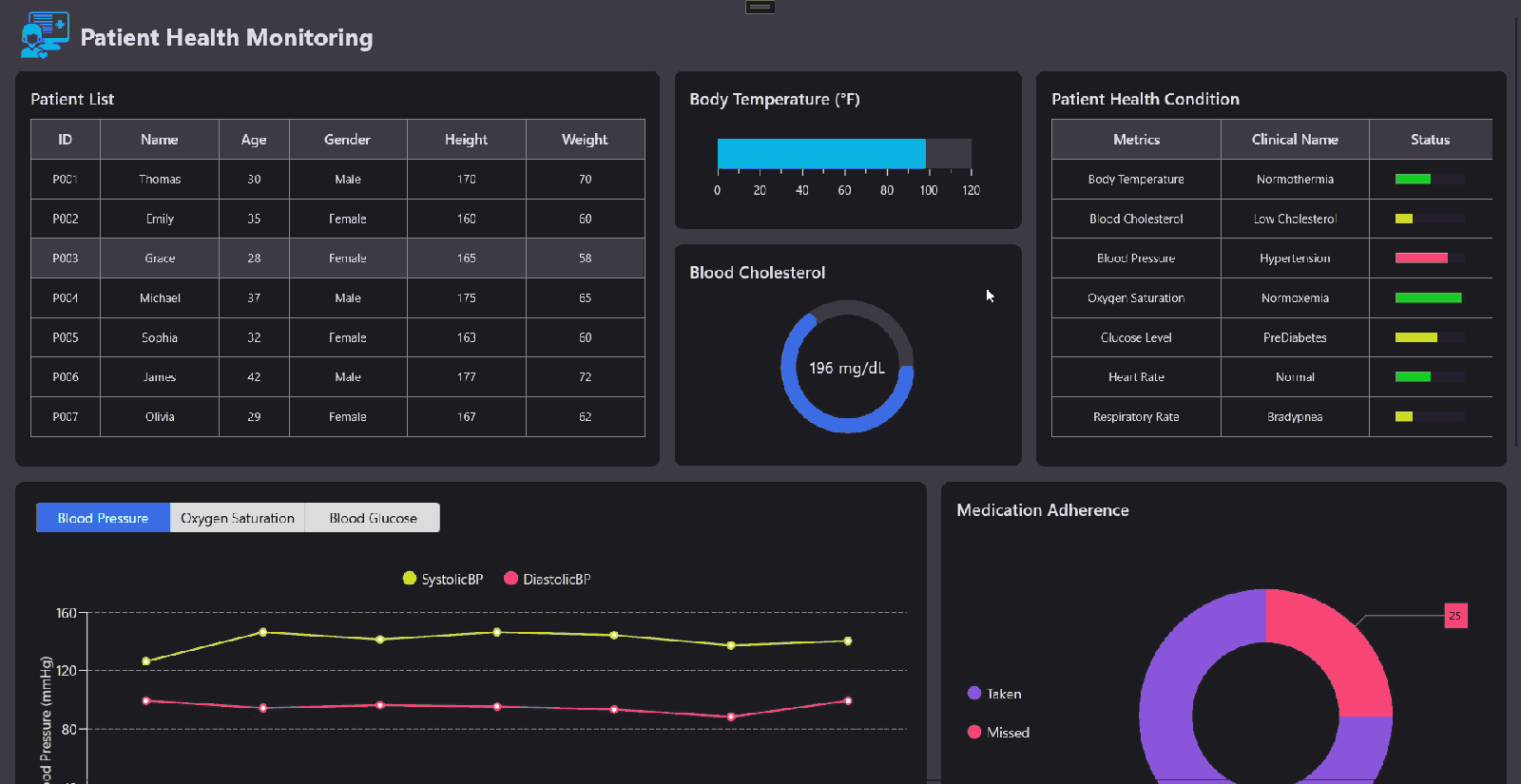Select patient row P001 Thomas
Viewport: 1521px width, 784px height.
(160, 180)
